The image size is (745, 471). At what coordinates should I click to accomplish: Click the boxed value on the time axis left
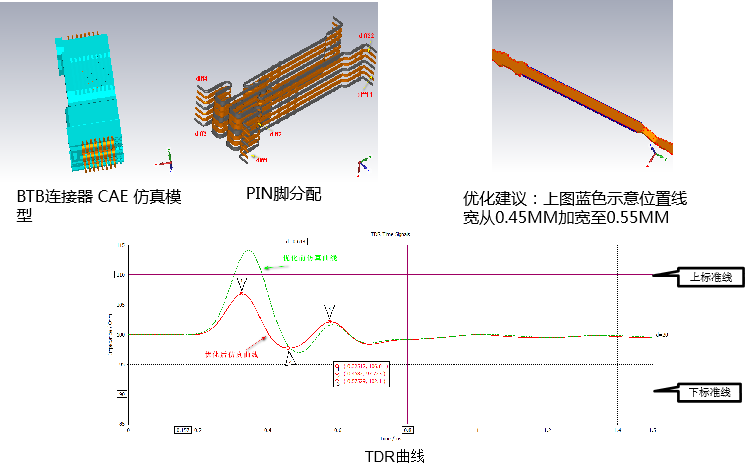tap(183, 429)
